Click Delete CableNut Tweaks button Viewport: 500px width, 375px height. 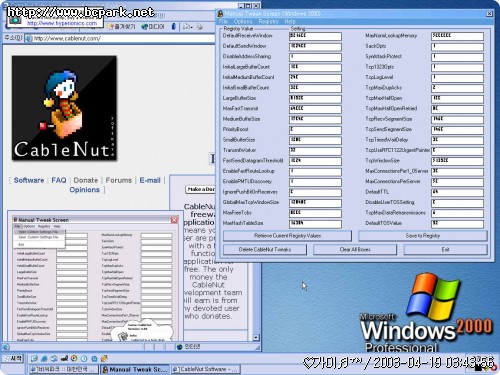click(x=265, y=249)
